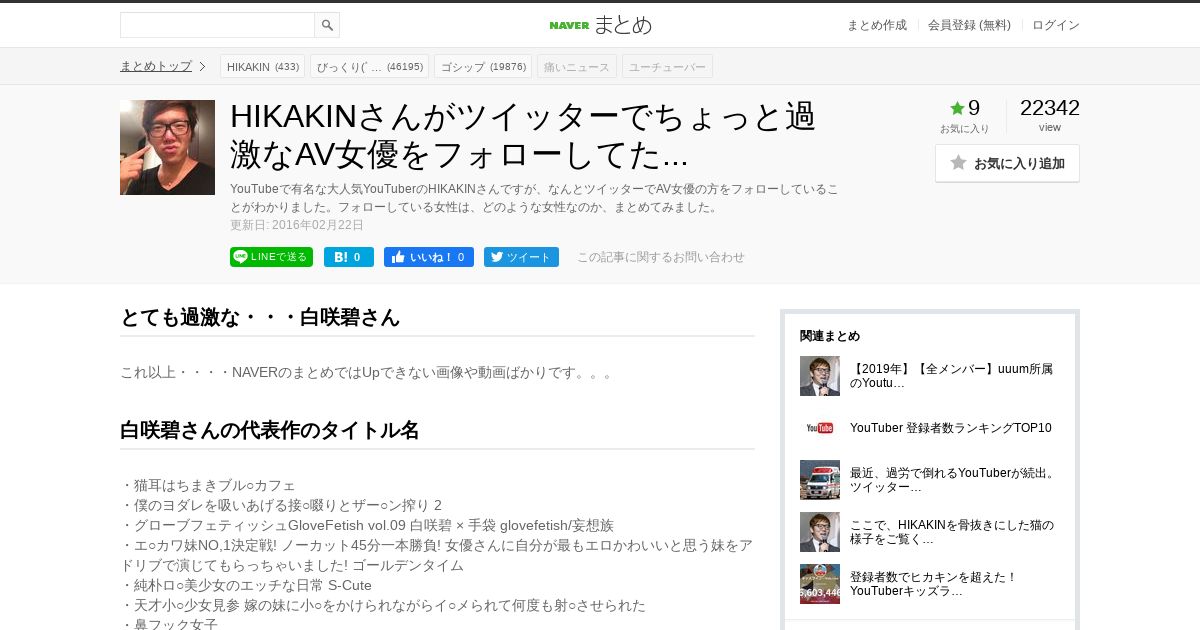Click the line ・鼻フック女子

[x=169, y=624]
